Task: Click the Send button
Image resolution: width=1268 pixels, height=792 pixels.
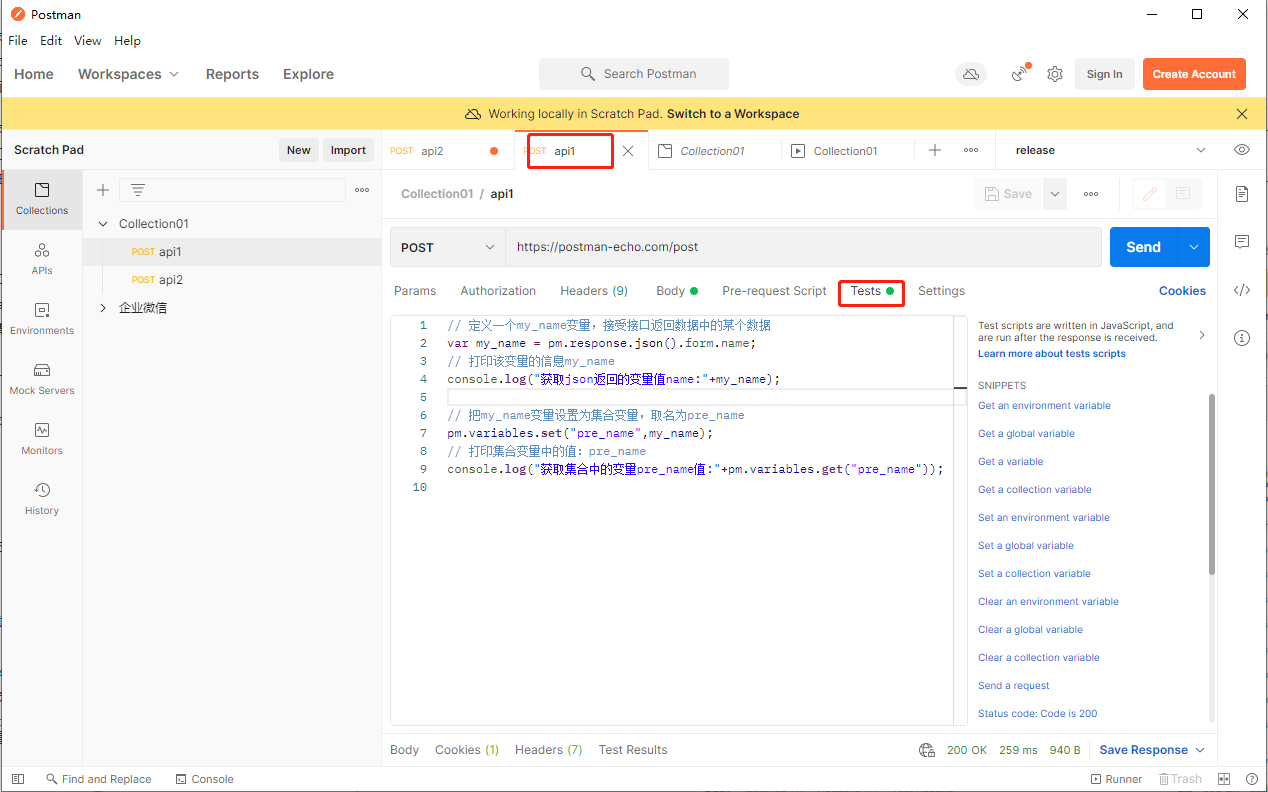Action: tap(1144, 247)
